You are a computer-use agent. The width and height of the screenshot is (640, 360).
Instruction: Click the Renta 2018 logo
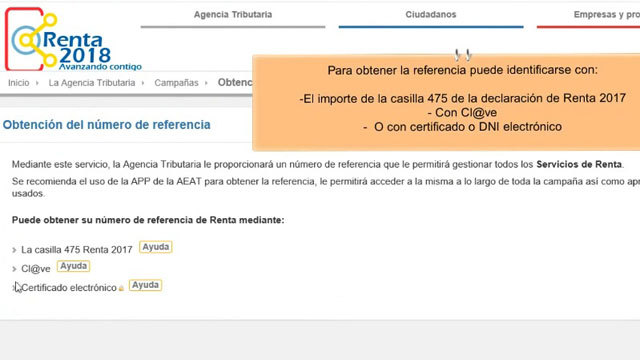pos(73,40)
